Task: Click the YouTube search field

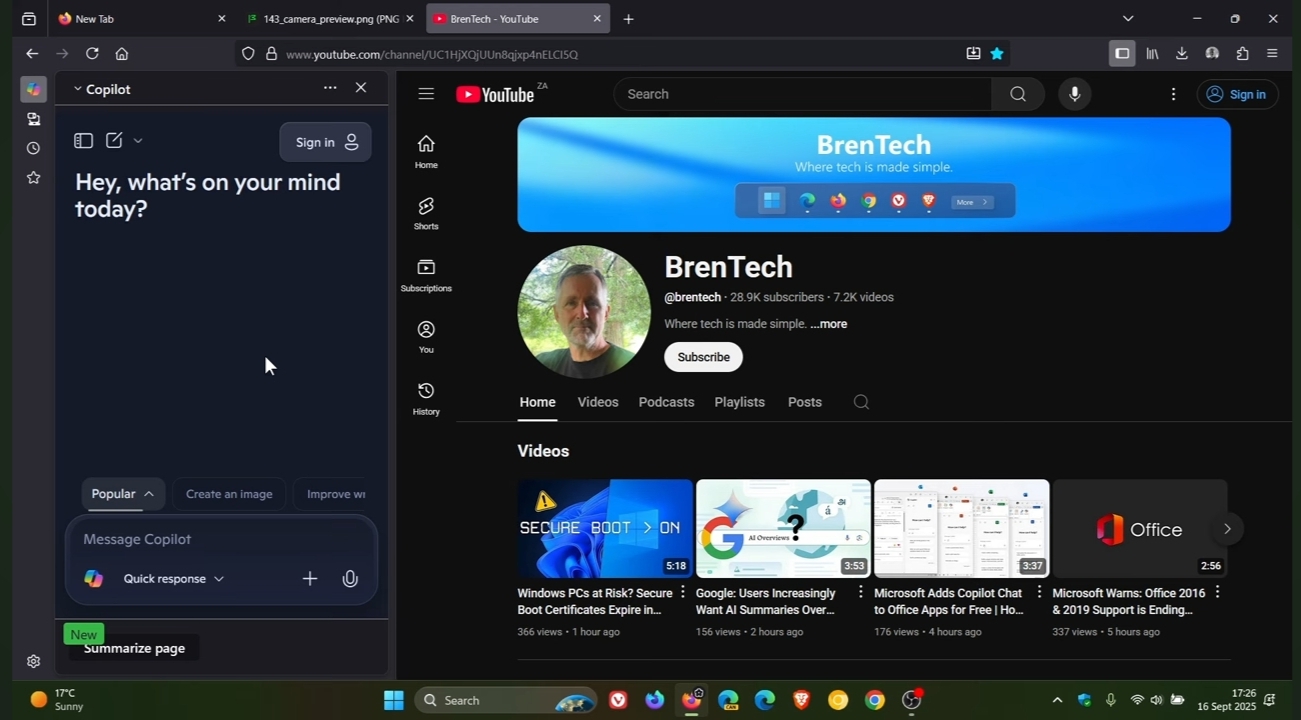Action: pyautogui.click(x=802, y=94)
